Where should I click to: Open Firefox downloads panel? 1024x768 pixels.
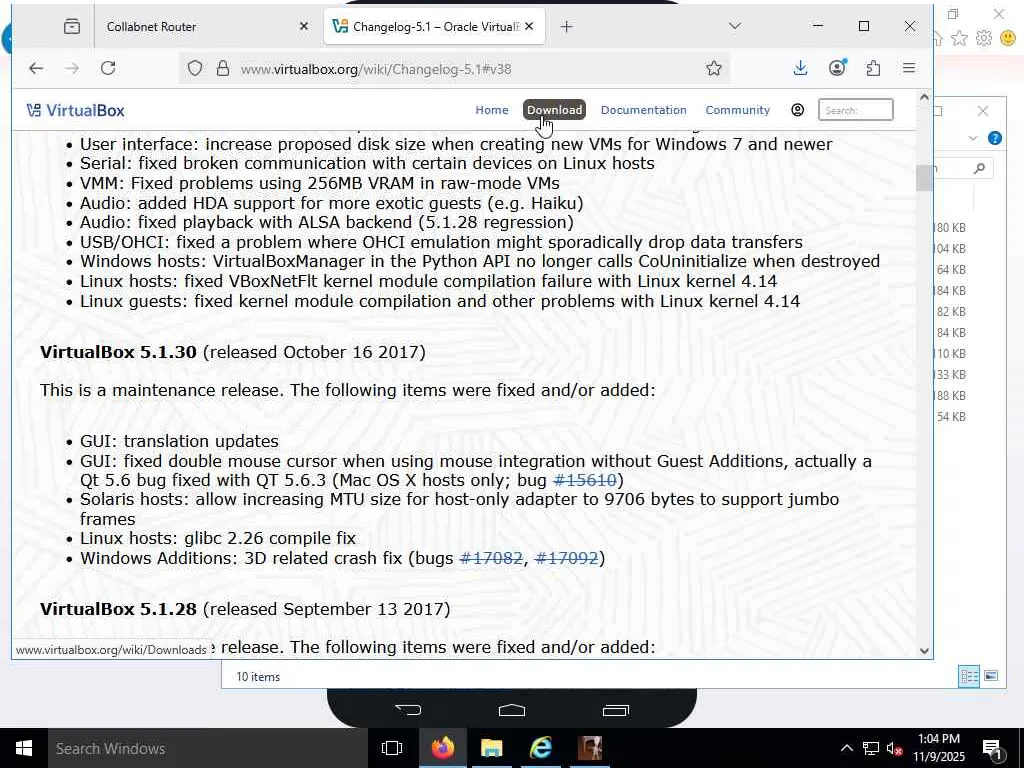(800, 68)
